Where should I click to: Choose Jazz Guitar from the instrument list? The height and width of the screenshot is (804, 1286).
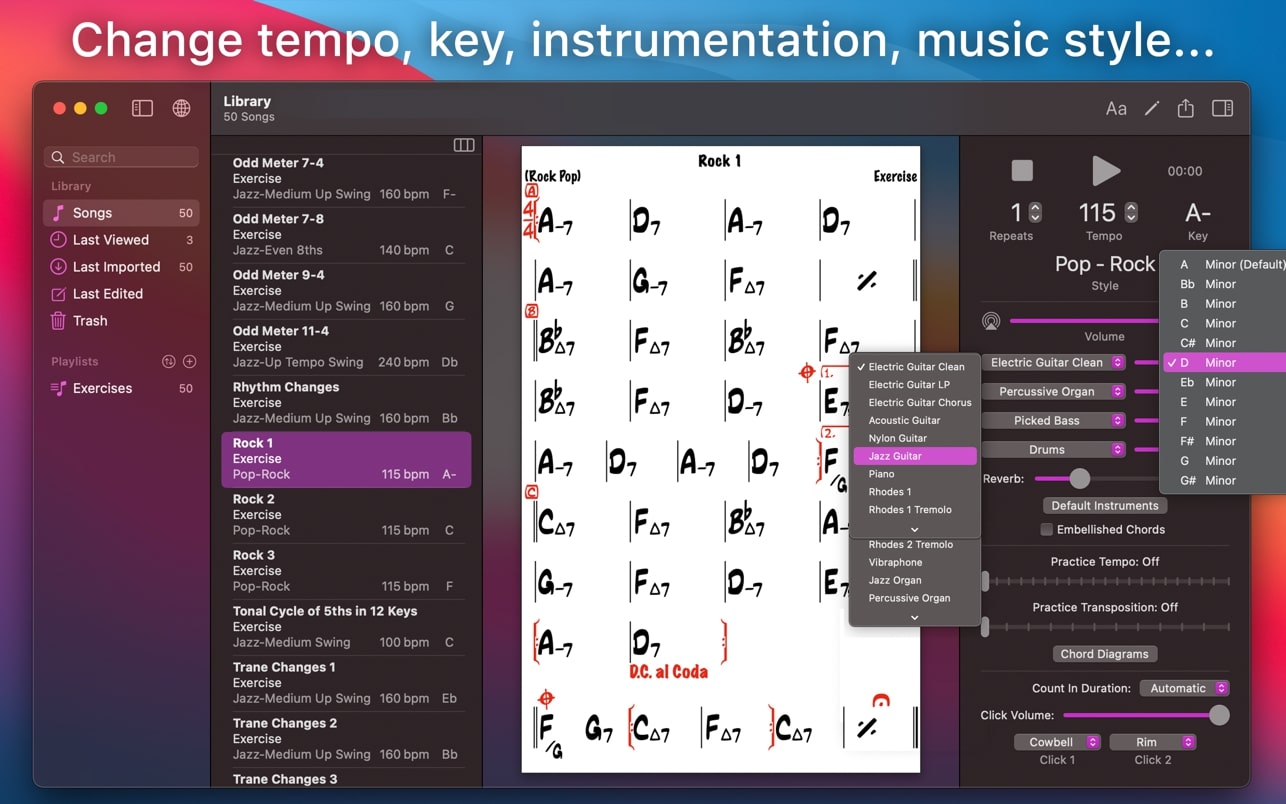click(914, 456)
